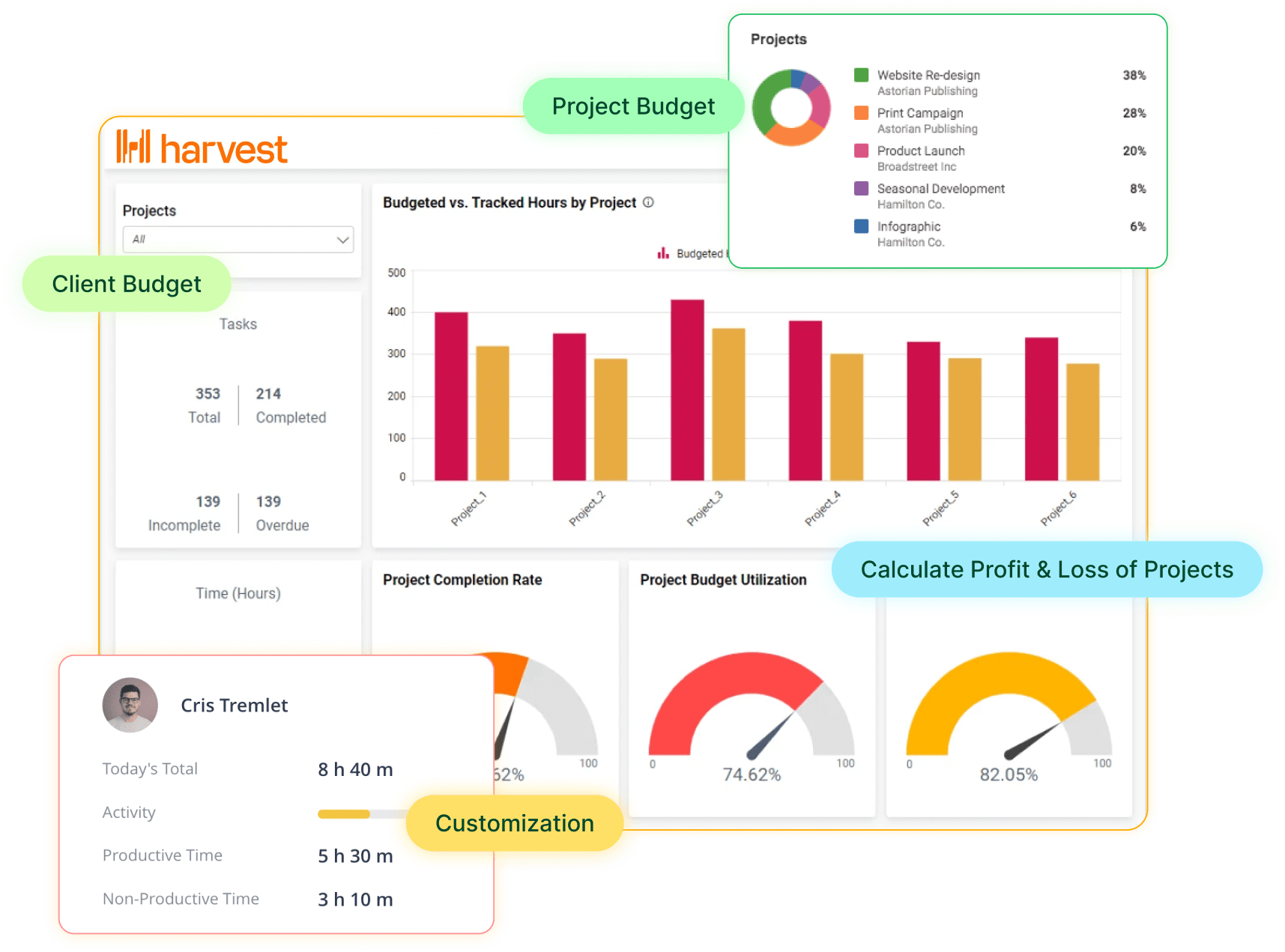Screen dimensions: 1285x952
Task: Click the name Cris Tremlet
Action: point(235,706)
